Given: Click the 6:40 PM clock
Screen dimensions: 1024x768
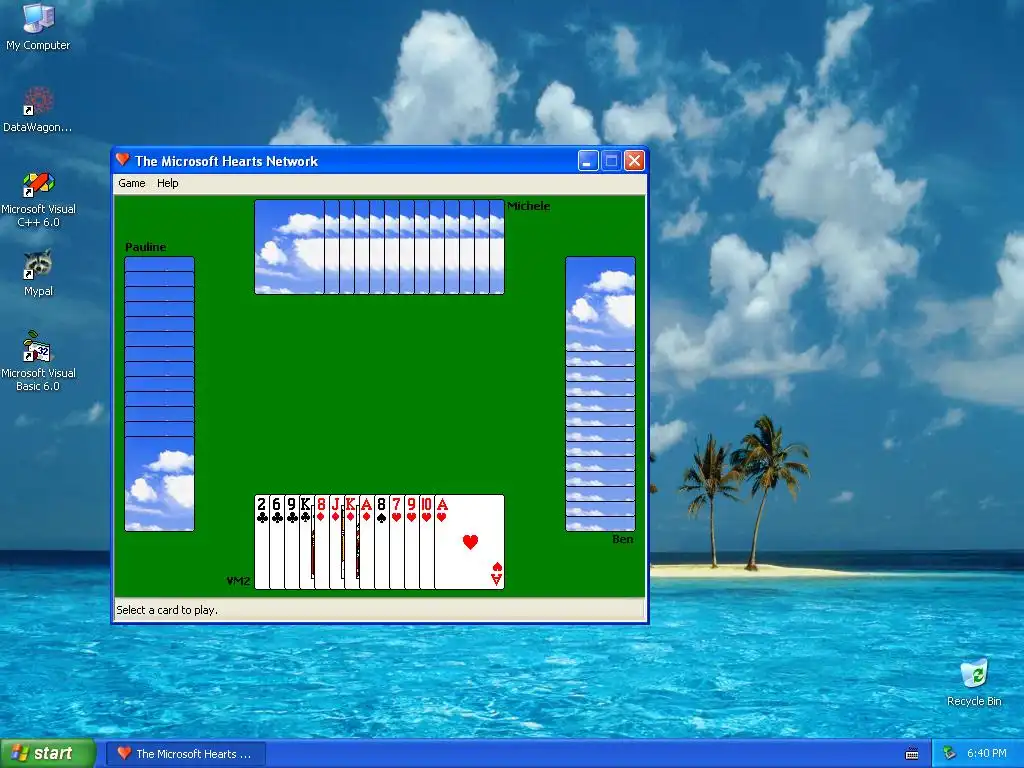Looking at the screenshot, I should coord(987,754).
